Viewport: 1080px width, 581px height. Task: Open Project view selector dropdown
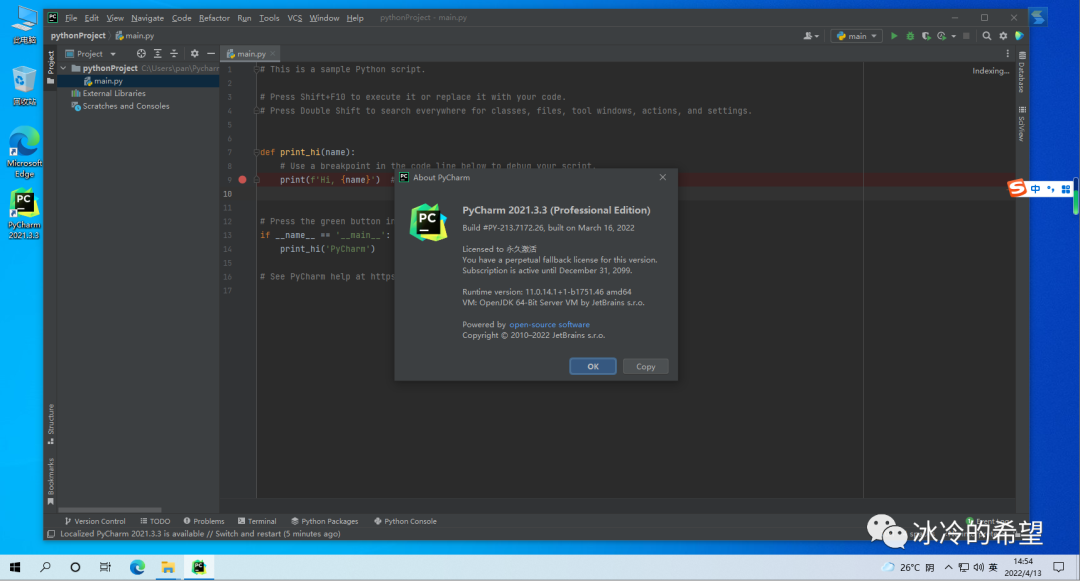tap(90, 54)
